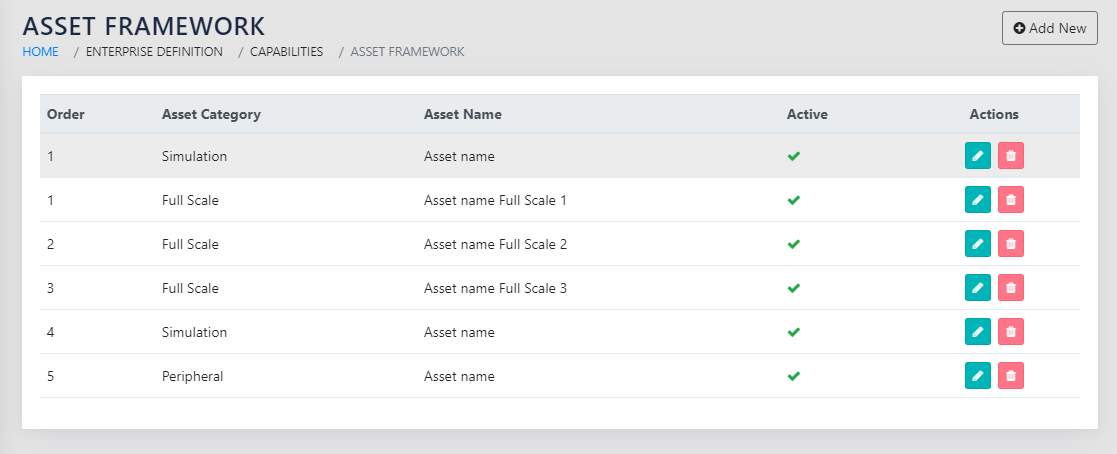Edit Asset name Full Scale 3
Screen dimensions: 1117x454
[977, 288]
